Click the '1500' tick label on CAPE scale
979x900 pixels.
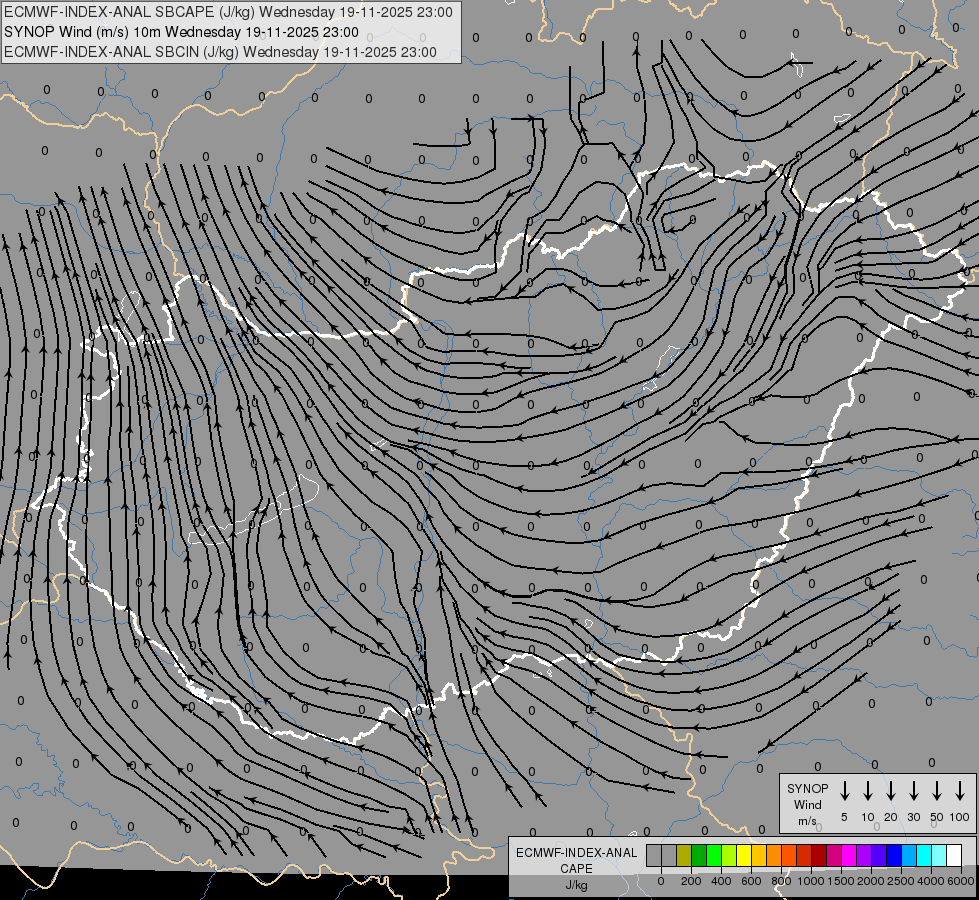(841, 881)
